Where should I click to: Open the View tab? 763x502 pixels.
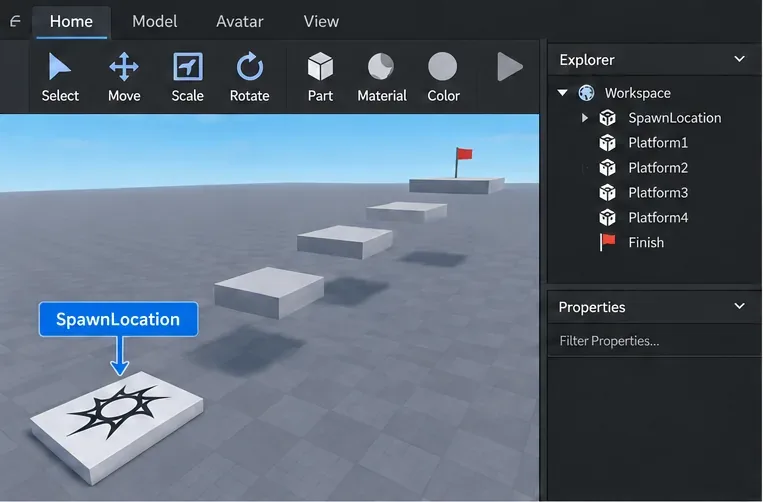coord(321,21)
